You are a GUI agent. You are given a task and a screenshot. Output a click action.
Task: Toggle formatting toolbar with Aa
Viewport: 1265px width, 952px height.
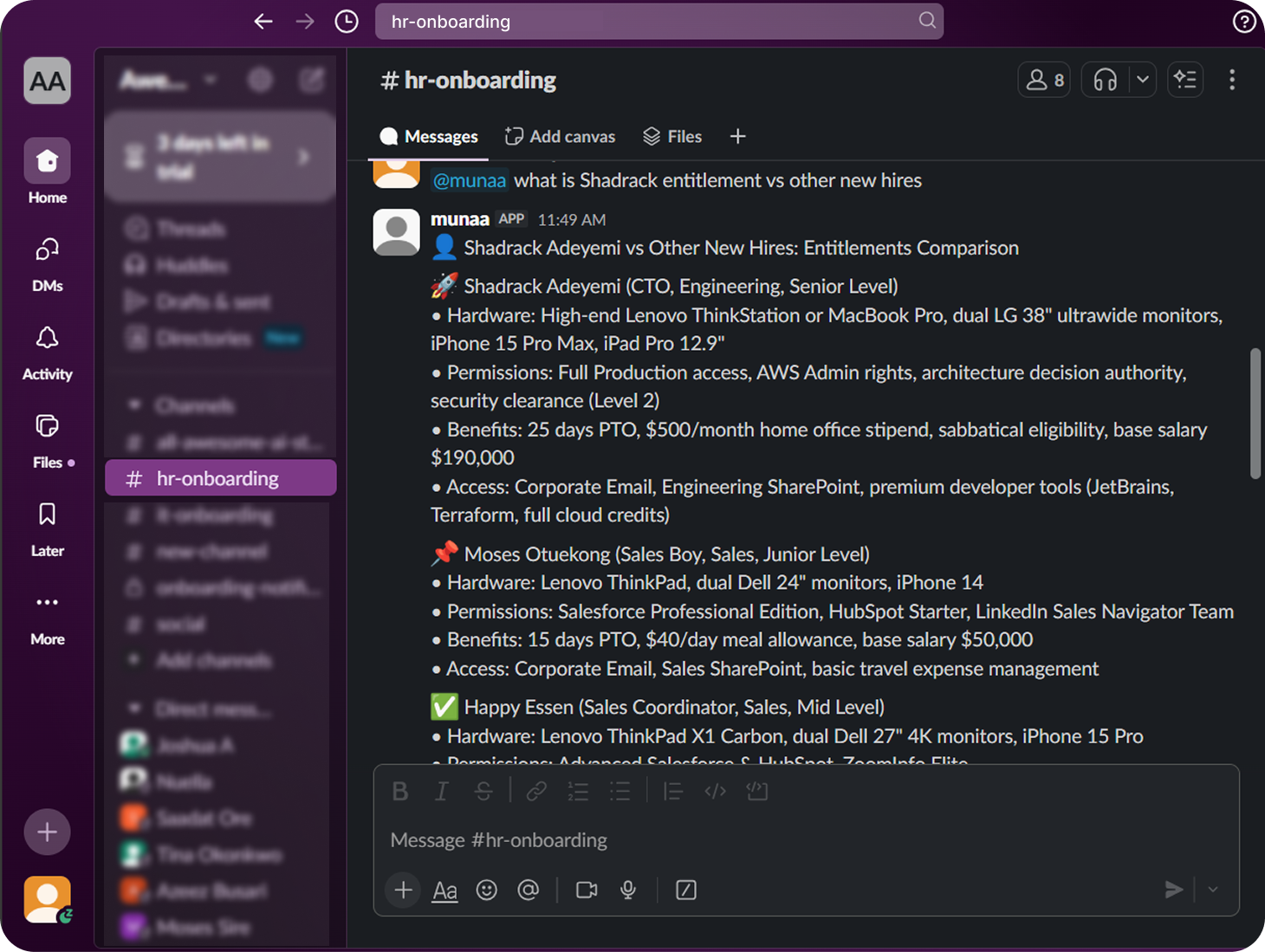click(445, 890)
